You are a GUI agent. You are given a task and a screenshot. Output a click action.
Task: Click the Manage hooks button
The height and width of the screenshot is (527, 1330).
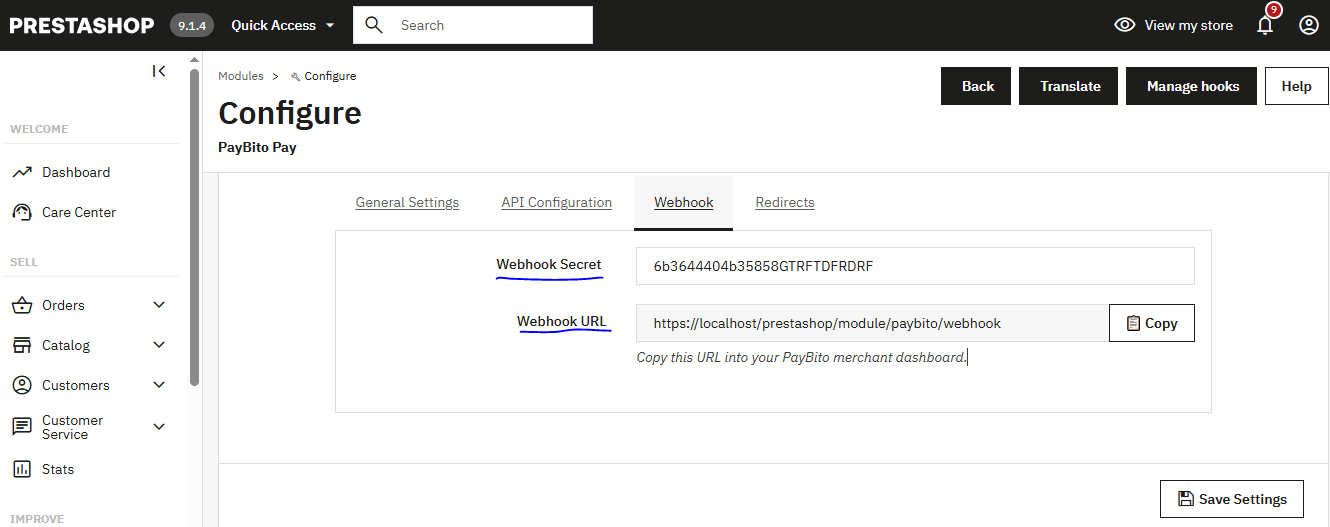pos(1193,86)
